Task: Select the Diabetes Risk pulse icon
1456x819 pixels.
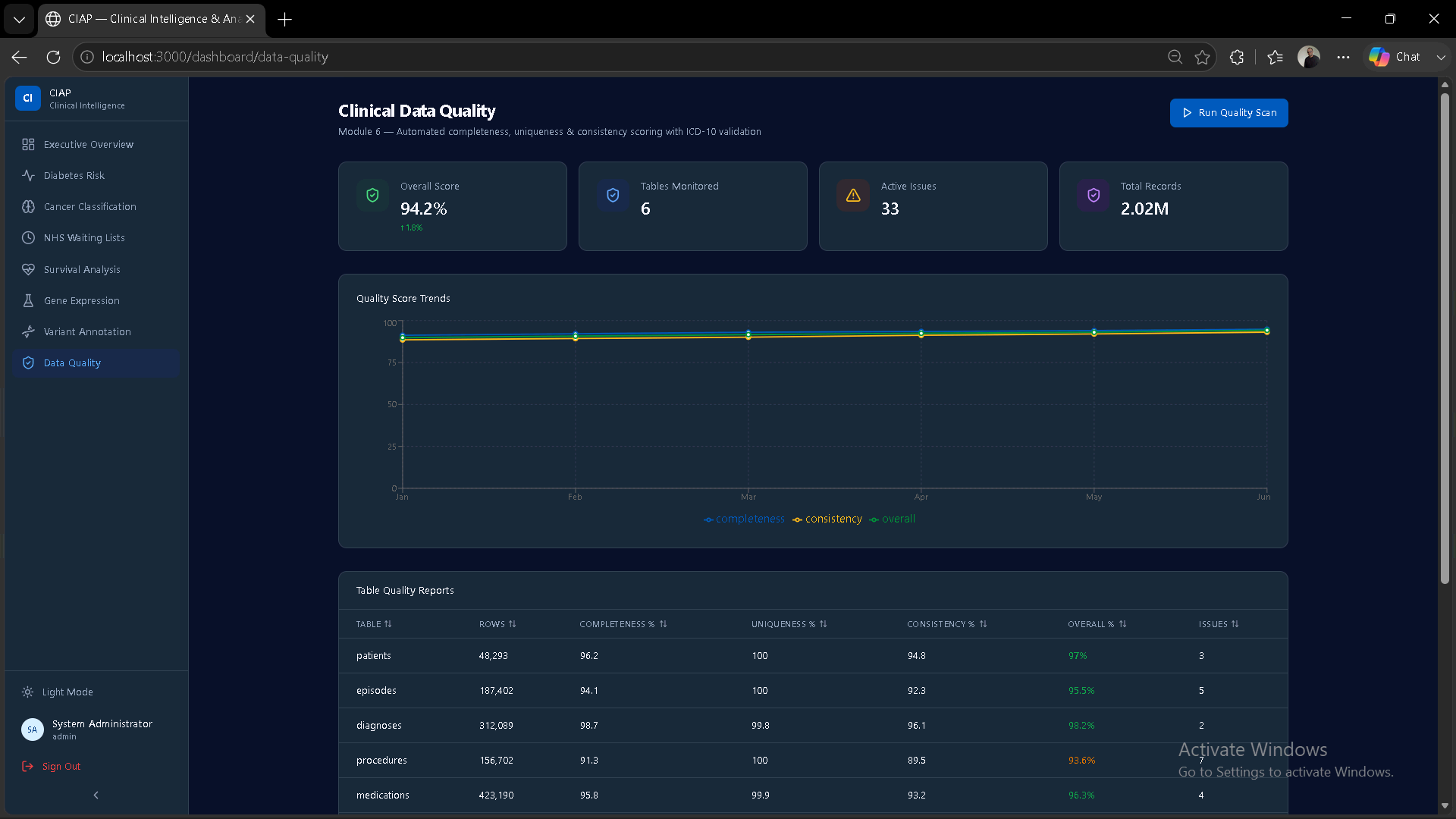Action: pyautogui.click(x=28, y=175)
